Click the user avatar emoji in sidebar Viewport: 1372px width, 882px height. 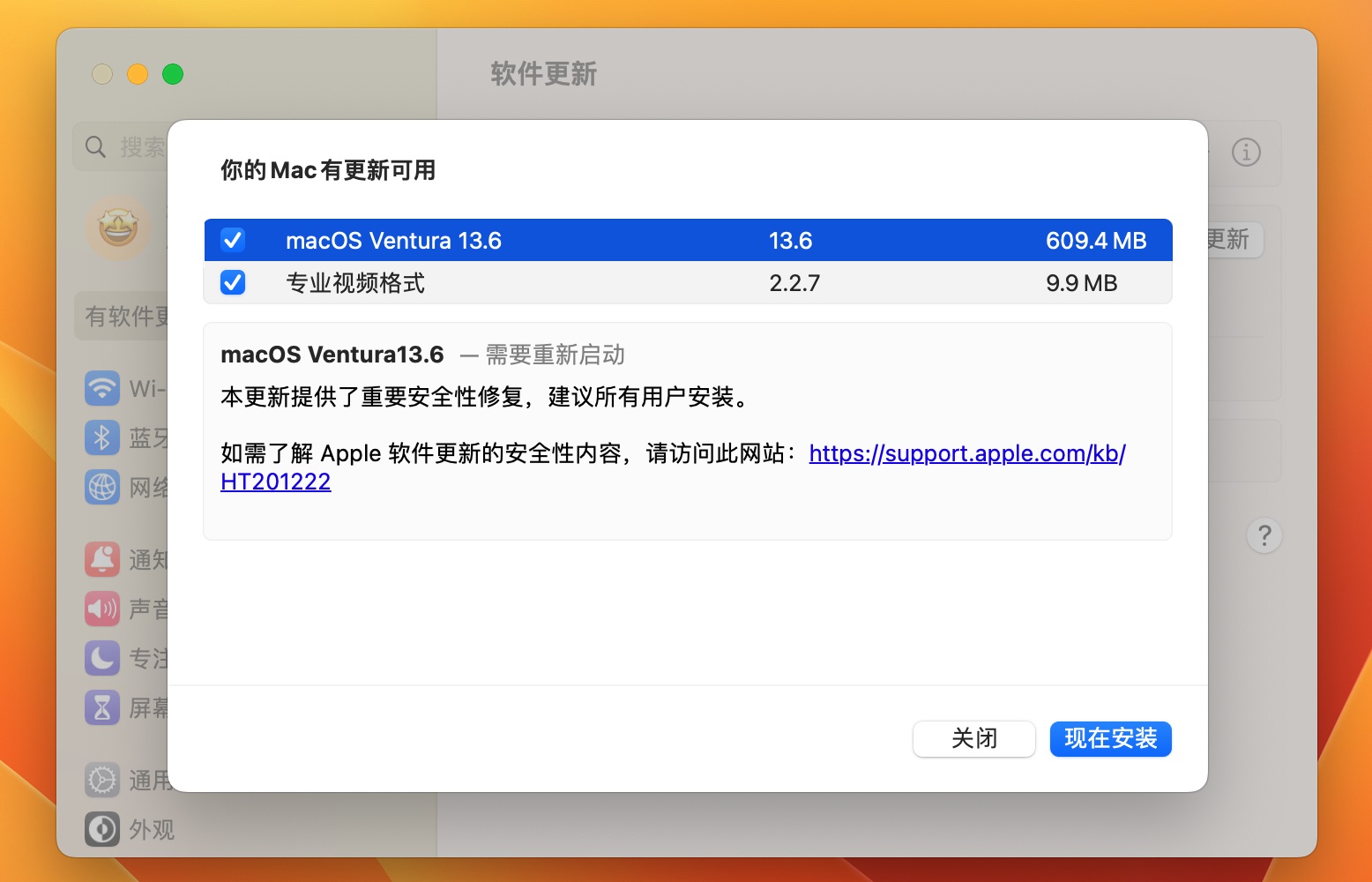117,228
